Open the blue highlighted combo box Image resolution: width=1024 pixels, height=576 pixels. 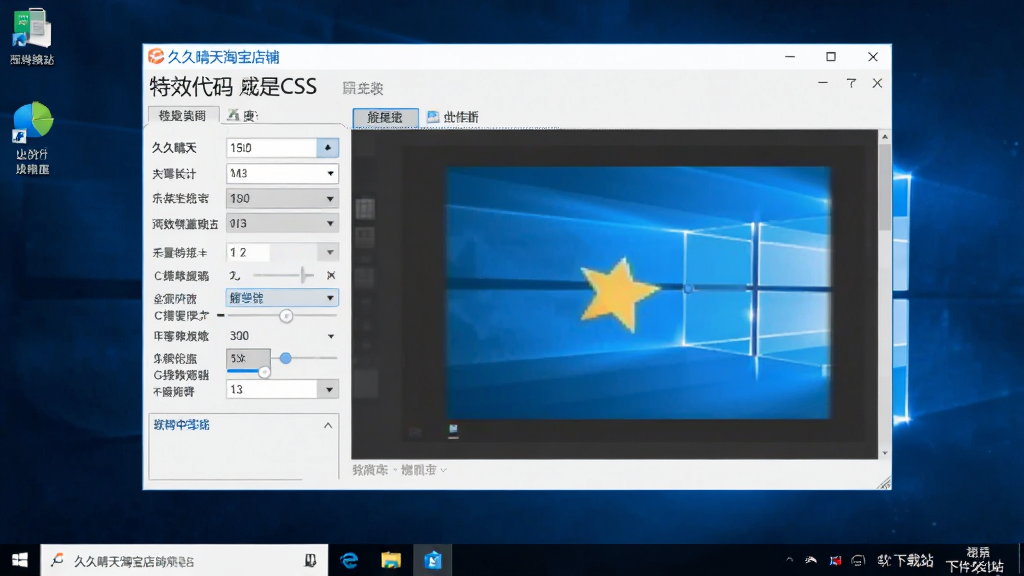click(x=282, y=298)
